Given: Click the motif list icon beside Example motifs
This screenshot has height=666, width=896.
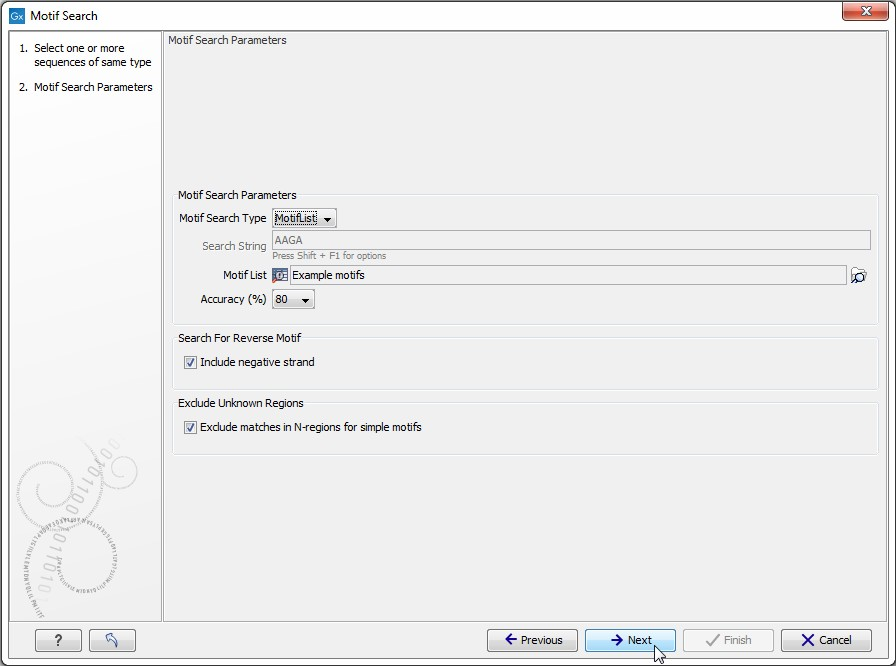Looking at the screenshot, I should tap(280, 275).
